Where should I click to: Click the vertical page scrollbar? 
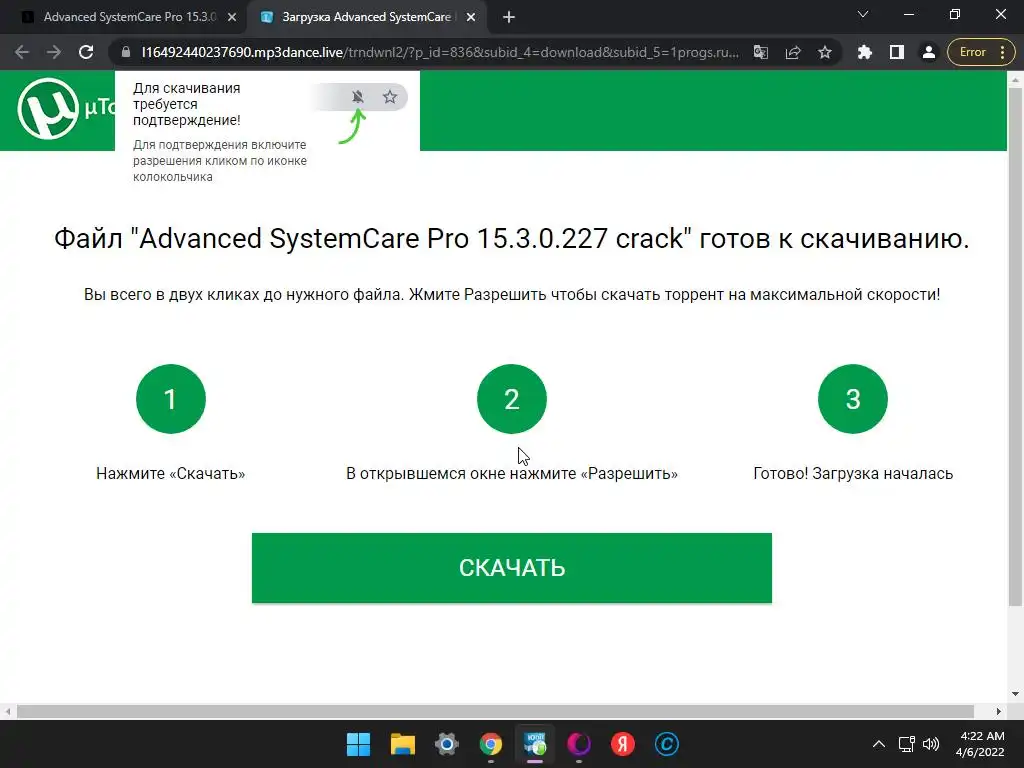[x=1014, y=348]
